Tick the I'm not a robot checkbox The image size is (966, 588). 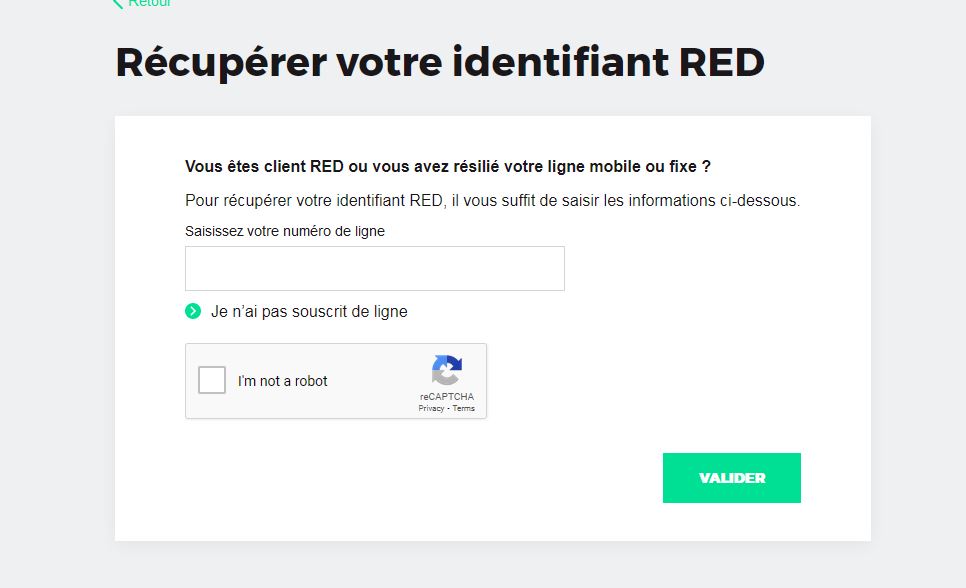[212, 380]
